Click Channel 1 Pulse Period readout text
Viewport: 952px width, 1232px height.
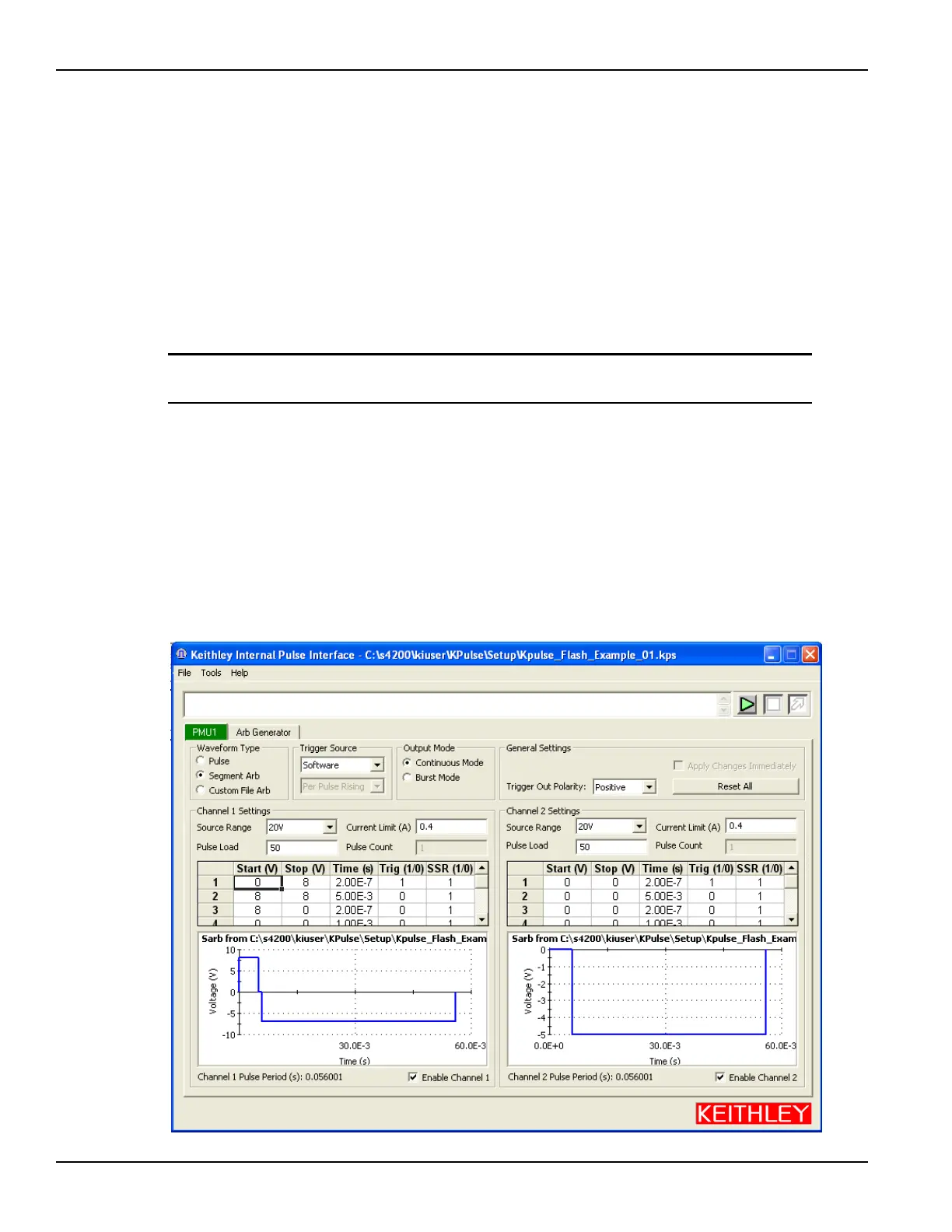point(270,1077)
